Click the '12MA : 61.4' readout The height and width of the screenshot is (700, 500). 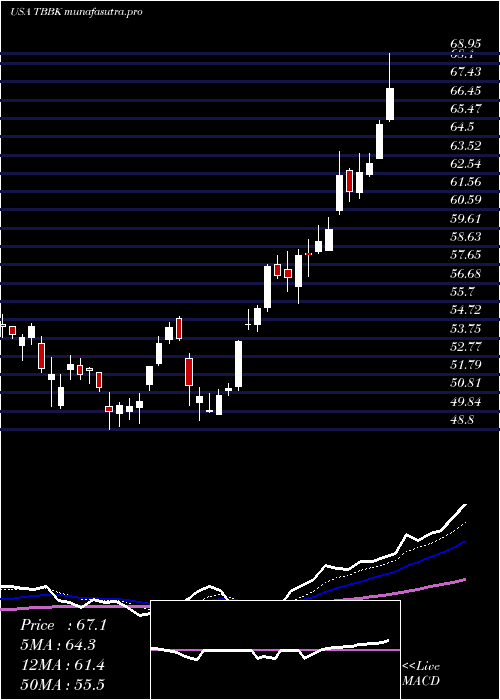point(62,665)
